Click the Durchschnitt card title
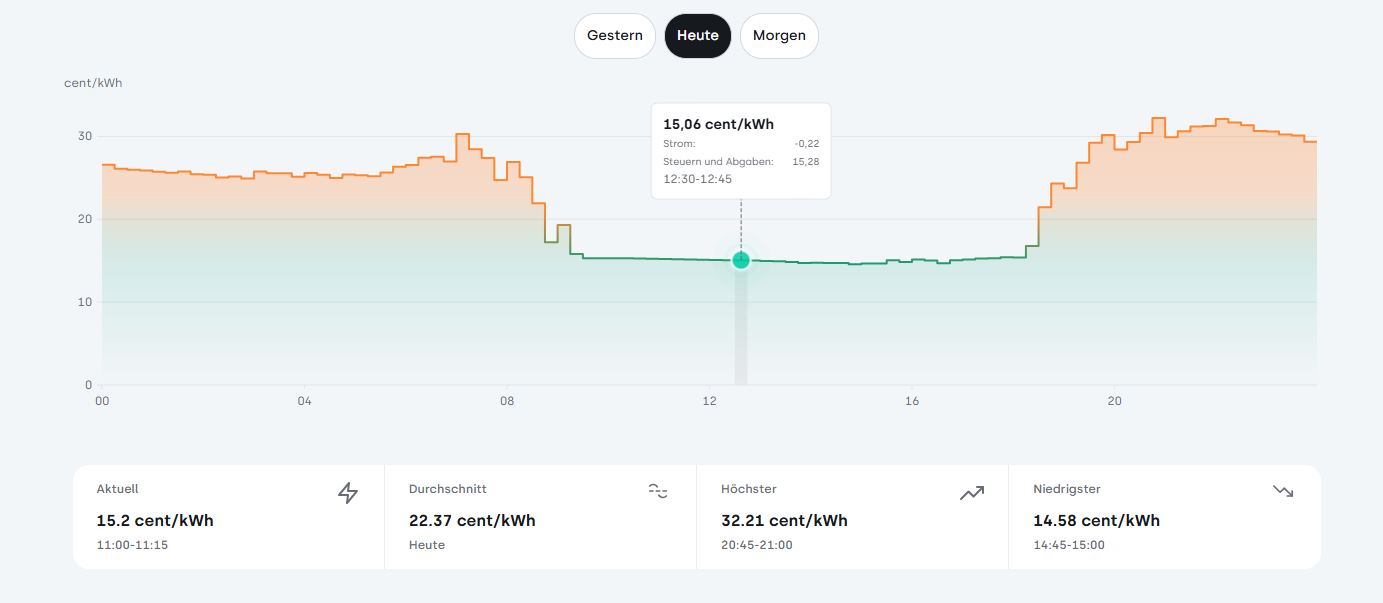This screenshot has width=1383, height=603. pos(448,489)
